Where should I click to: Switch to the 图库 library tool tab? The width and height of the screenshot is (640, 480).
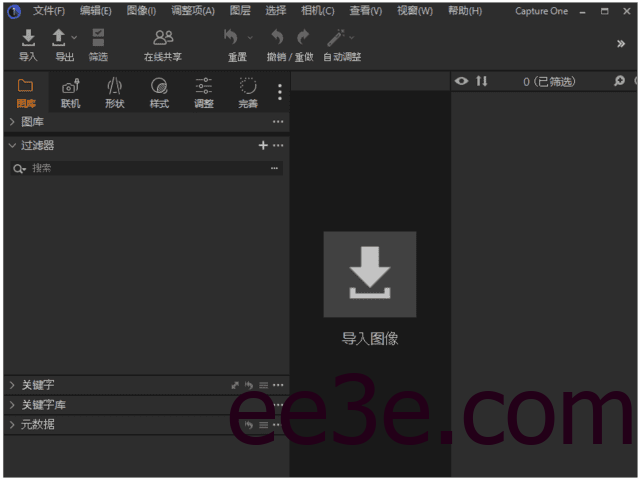click(26, 93)
